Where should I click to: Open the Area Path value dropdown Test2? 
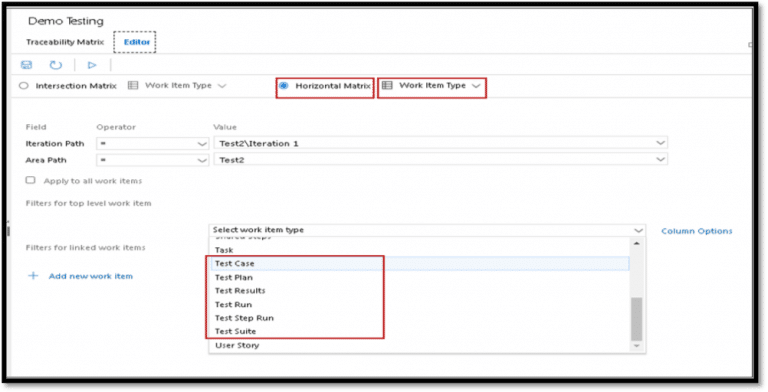(x=440, y=160)
